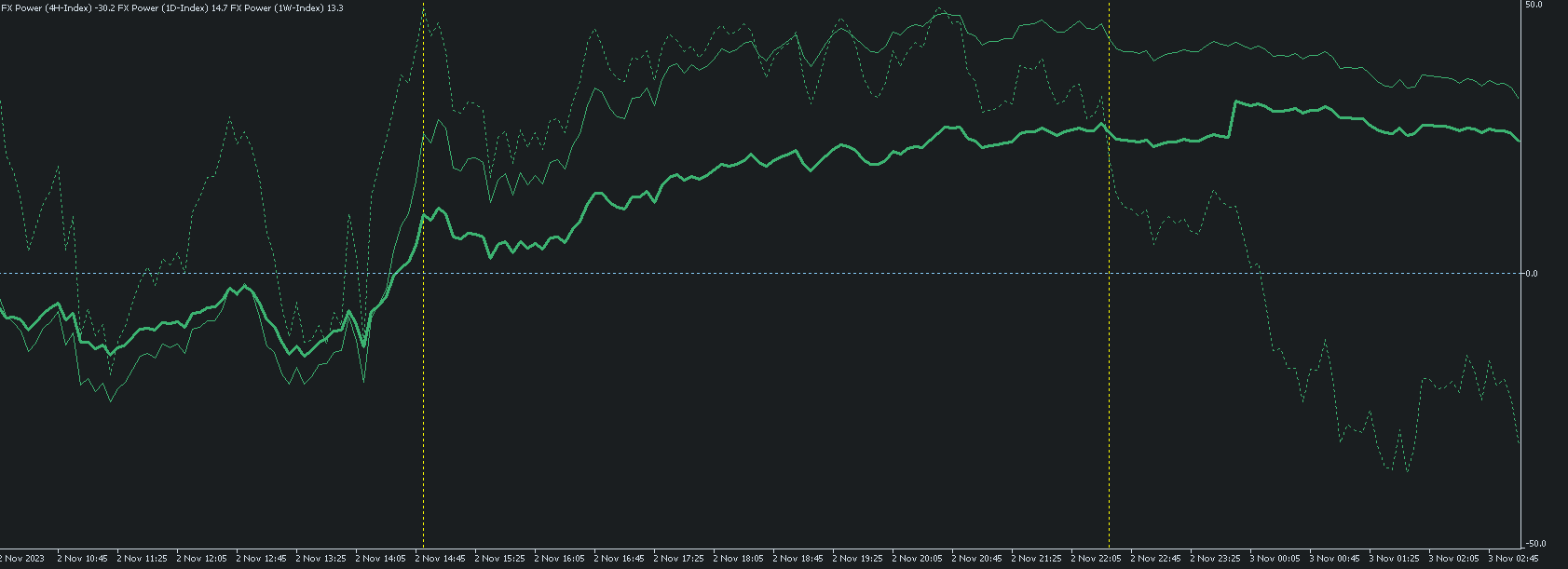The width and height of the screenshot is (1568, 569).
Task: Click the 2 Nov 18:45 time label
Action: point(798,559)
